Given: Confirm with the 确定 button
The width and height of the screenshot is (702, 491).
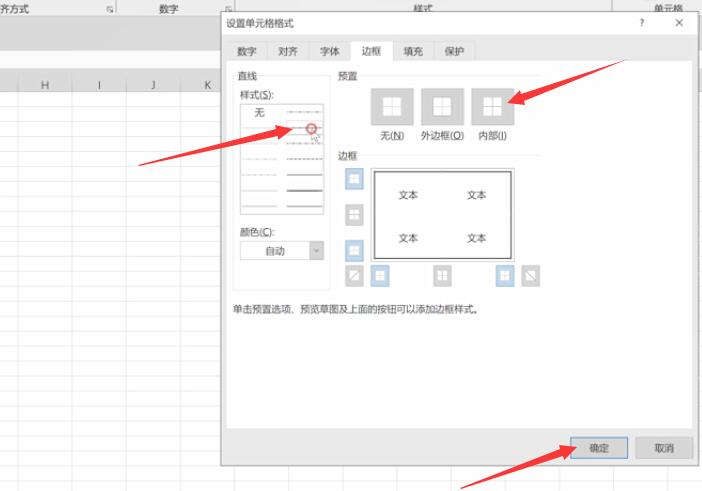Looking at the screenshot, I should pos(599,448).
